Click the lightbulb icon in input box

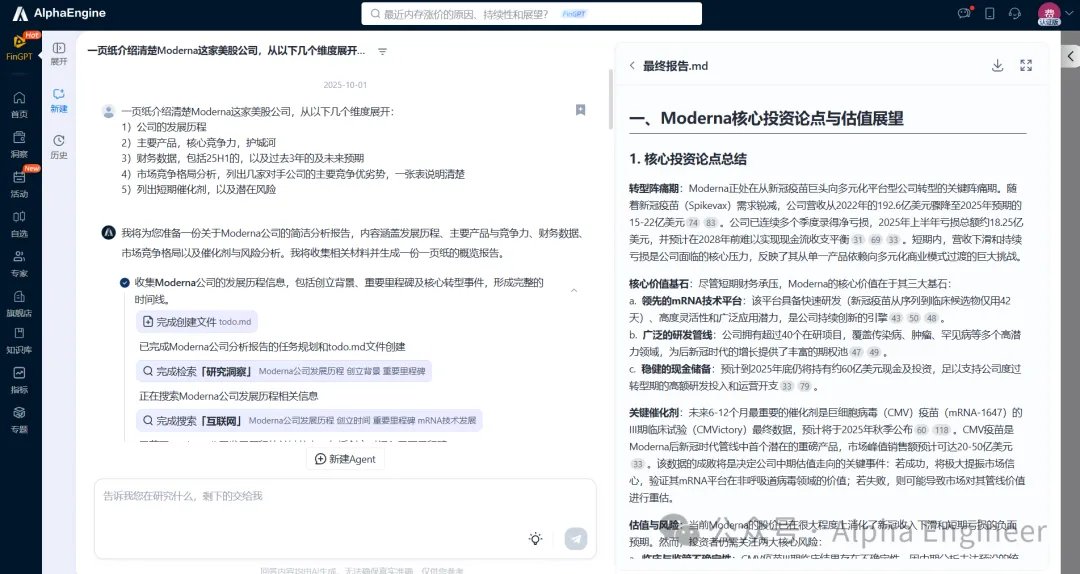[x=536, y=539]
